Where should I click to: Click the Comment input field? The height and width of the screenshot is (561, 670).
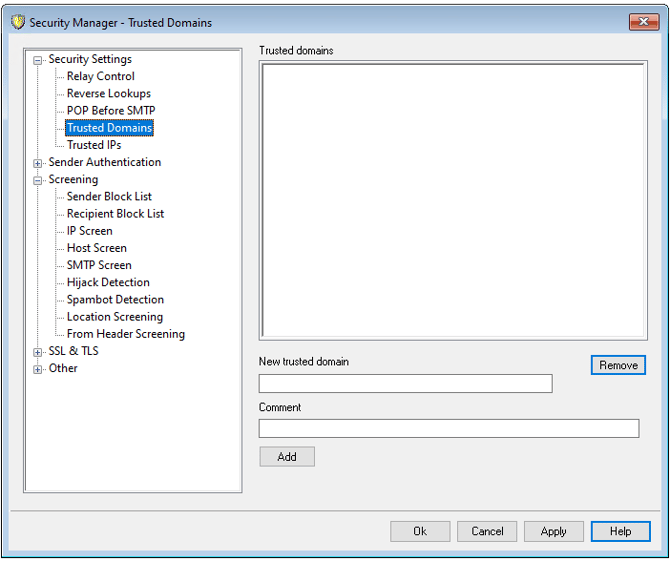click(x=448, y=429)
